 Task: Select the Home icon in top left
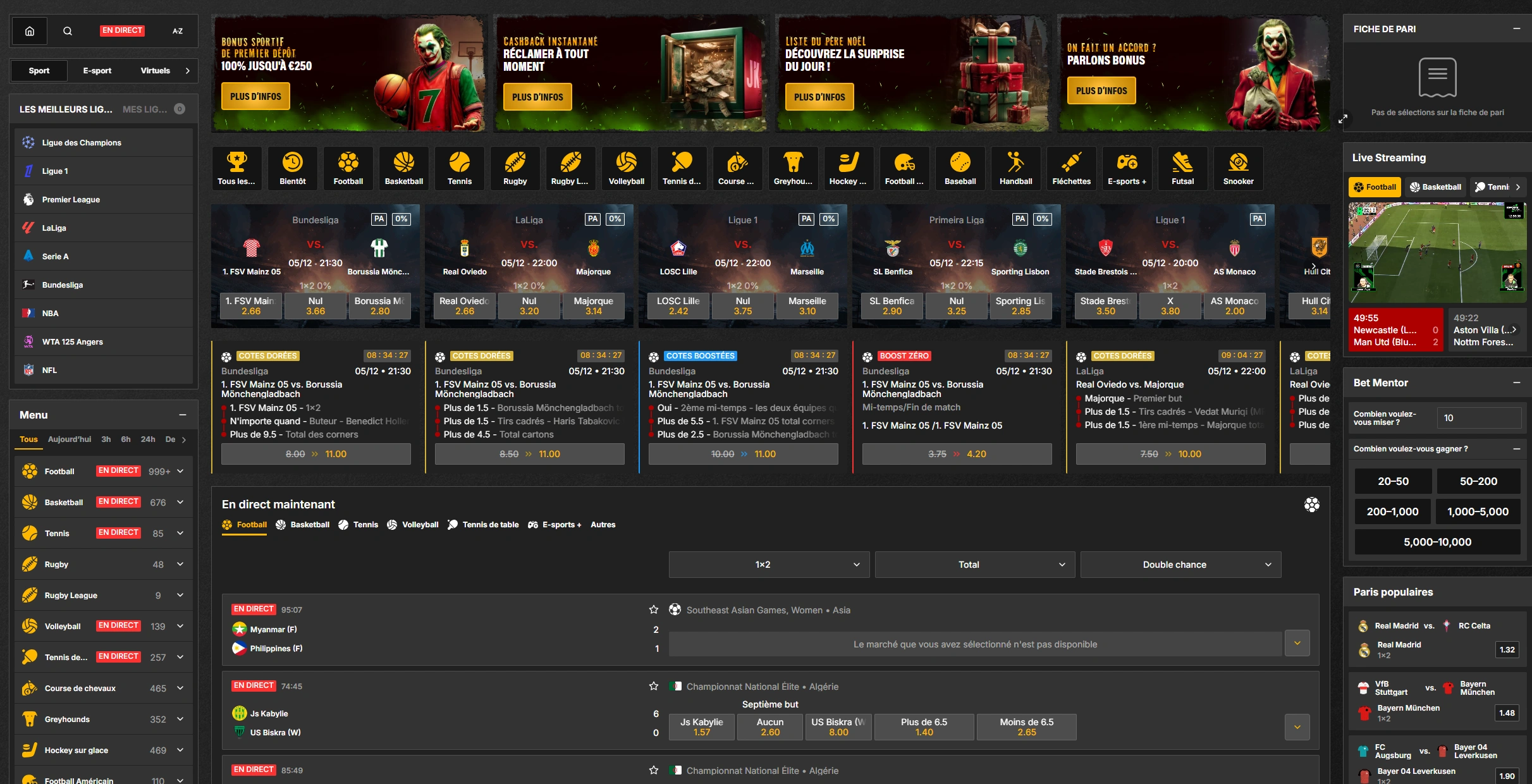(x=29, y=30)
